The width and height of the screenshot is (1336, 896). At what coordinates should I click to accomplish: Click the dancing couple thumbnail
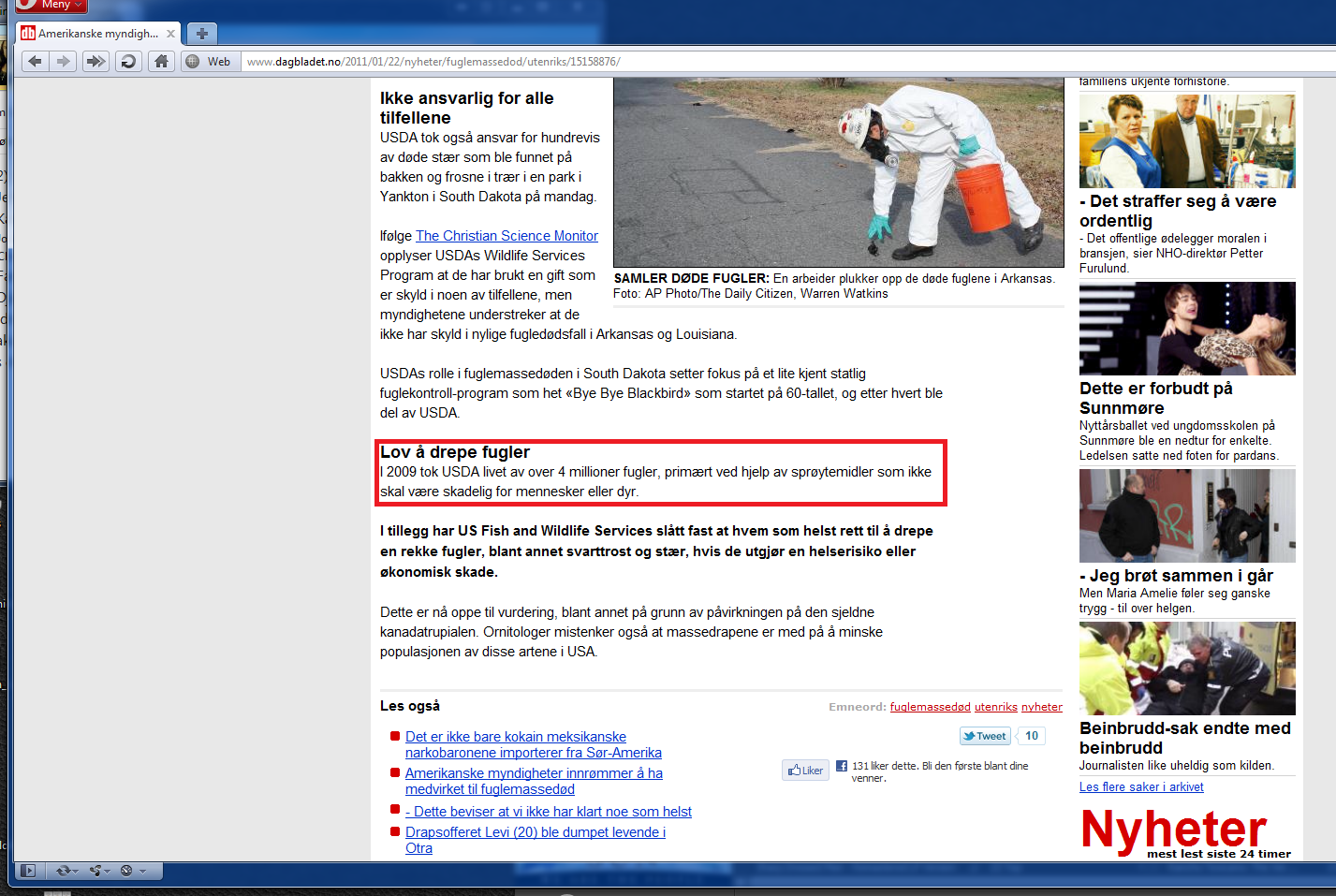(1187, 329)
